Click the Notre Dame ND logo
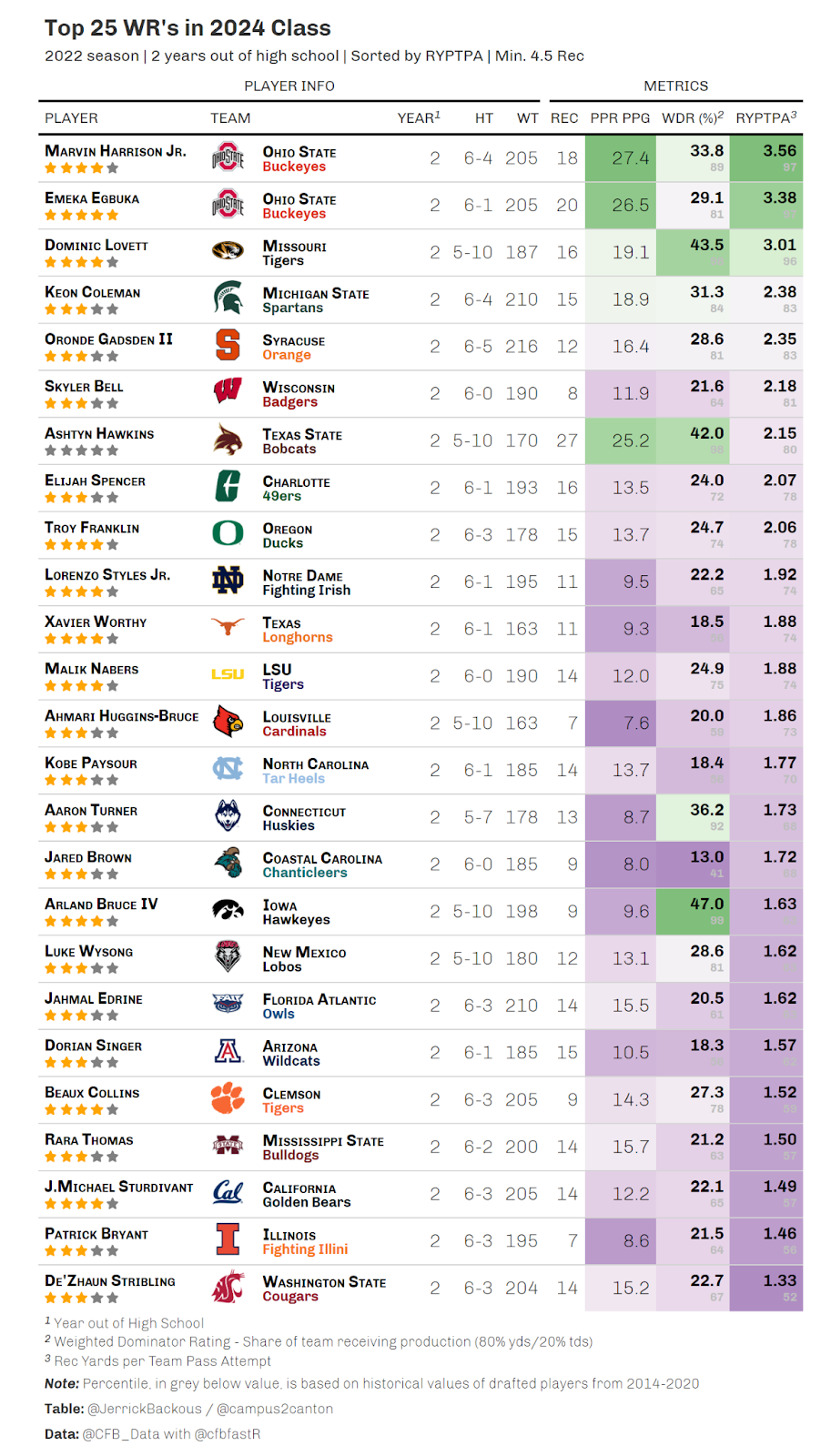821x1456 pixels. tap(228, 581)
